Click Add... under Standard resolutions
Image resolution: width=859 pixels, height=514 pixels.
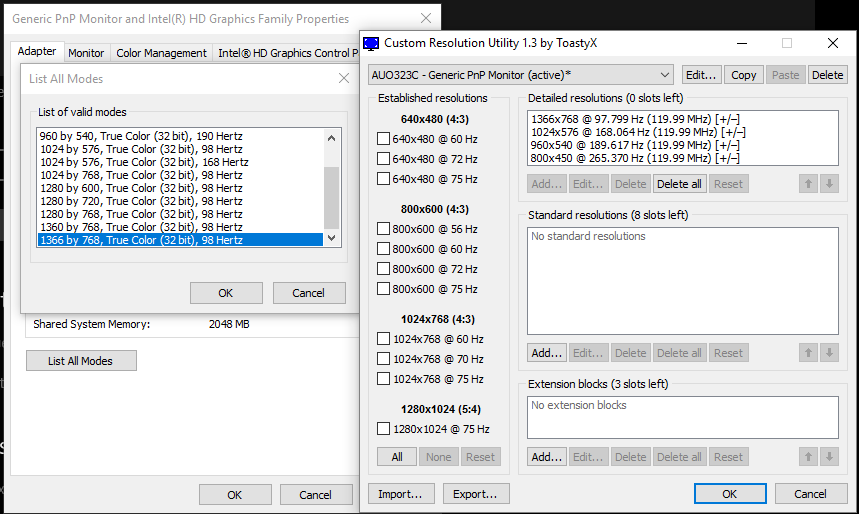click(547, 353)
